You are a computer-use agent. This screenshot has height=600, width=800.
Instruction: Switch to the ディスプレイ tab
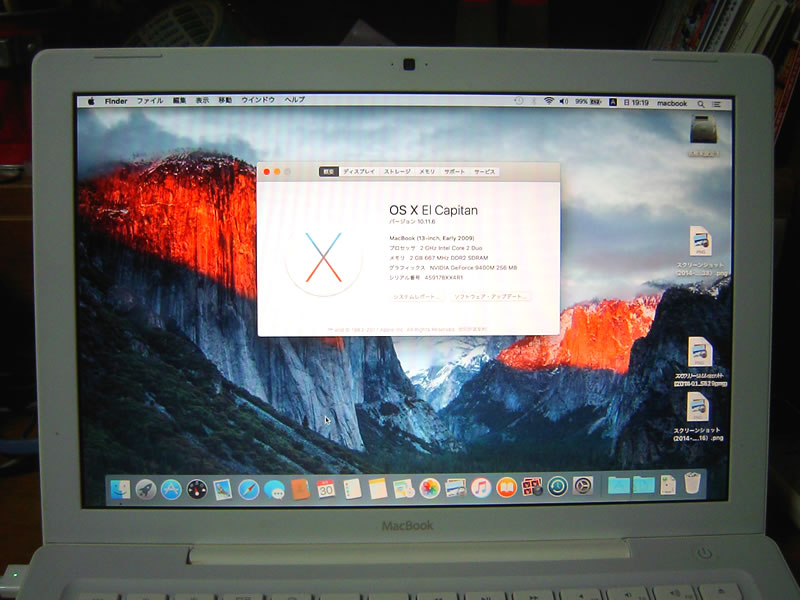coord(359,171)
